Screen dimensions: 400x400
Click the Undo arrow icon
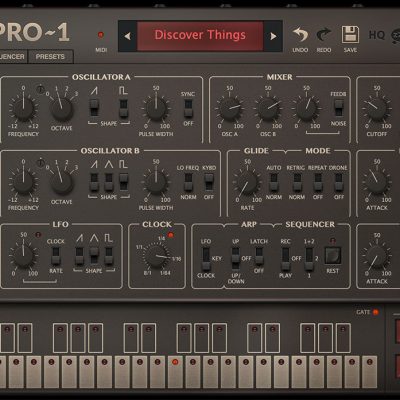pos(300,35)
